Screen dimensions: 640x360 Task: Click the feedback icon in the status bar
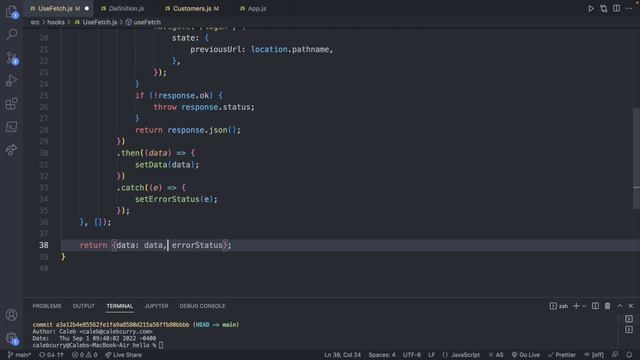click(615, 355)
